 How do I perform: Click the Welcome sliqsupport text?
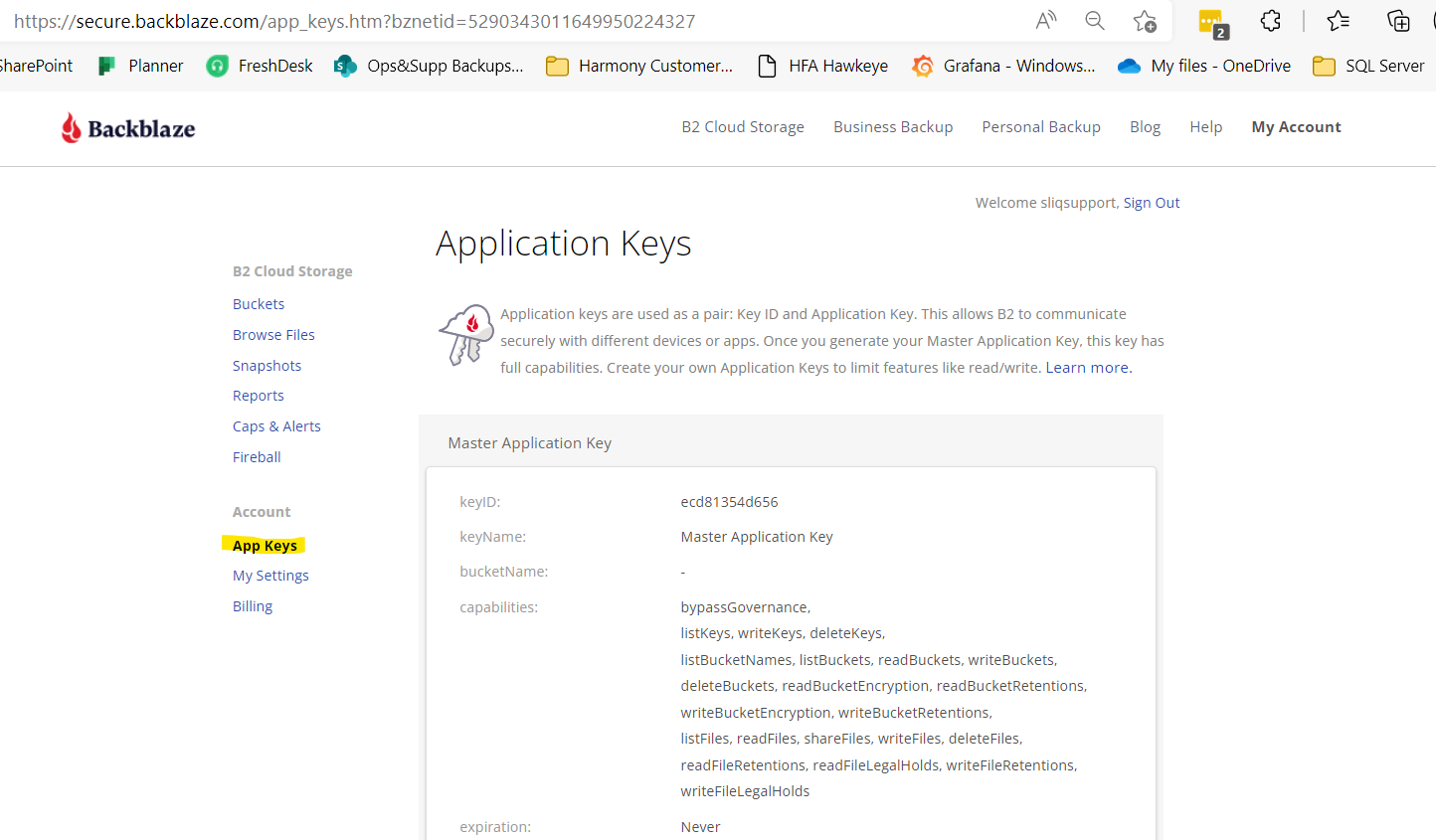click(1046, 203)
